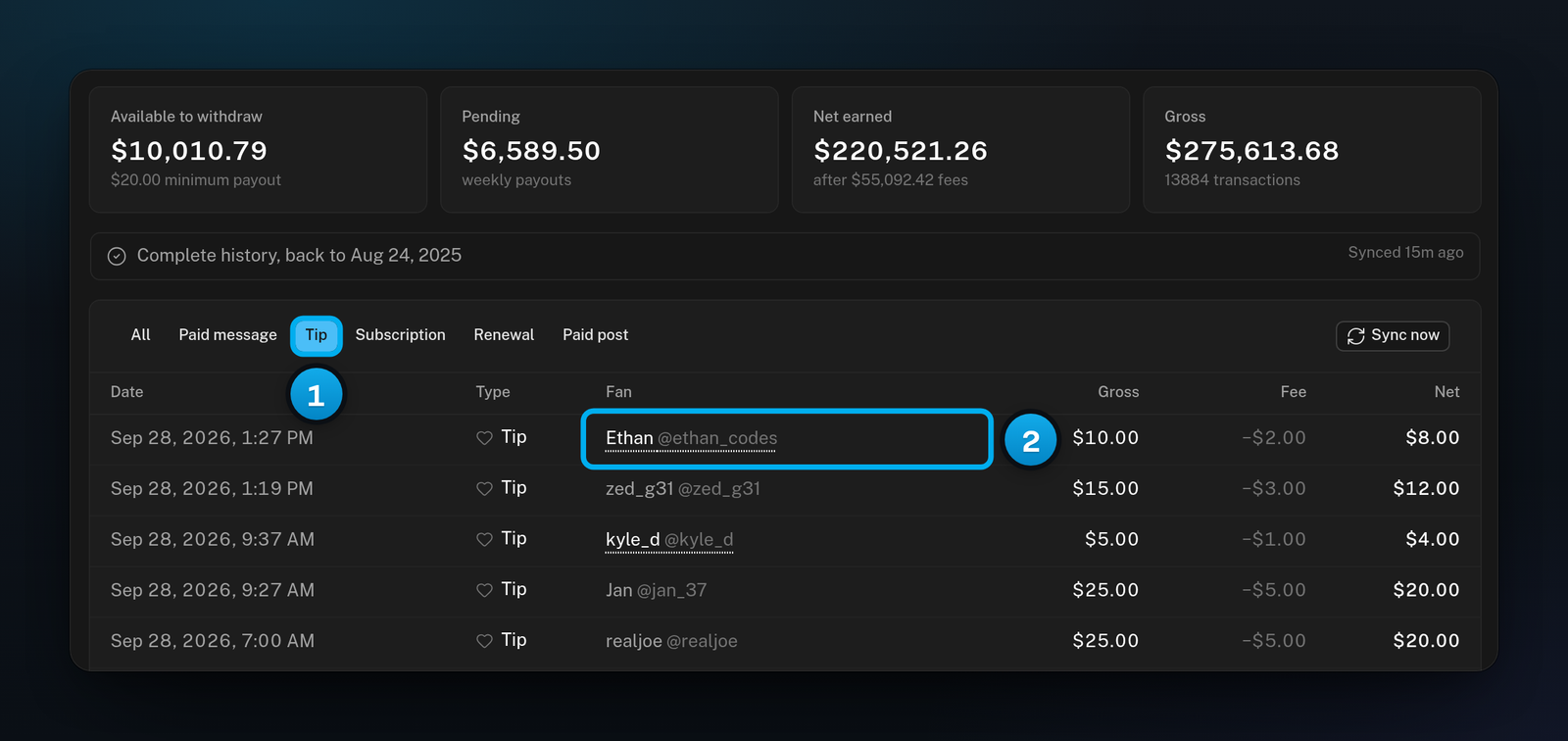Click the heart icon in the 1:27 PM row
Viewport: 1568px width, 741px height.
[484, 438]
